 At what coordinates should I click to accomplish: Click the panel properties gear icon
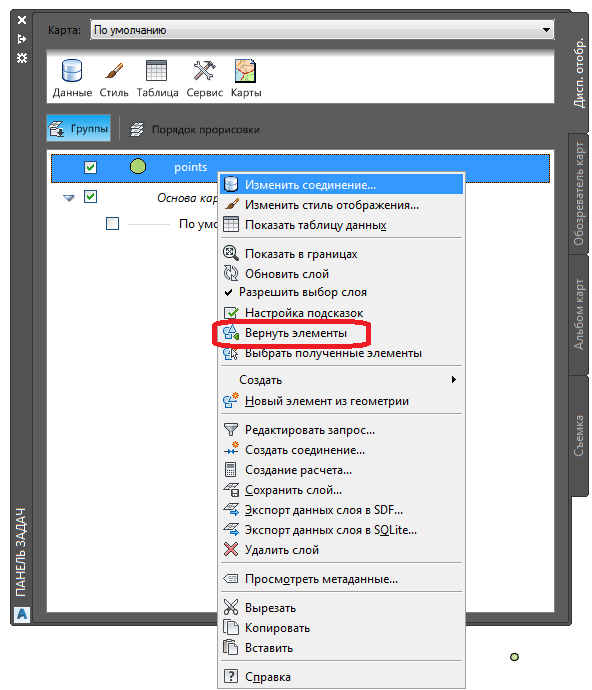(x=22, y=58)
